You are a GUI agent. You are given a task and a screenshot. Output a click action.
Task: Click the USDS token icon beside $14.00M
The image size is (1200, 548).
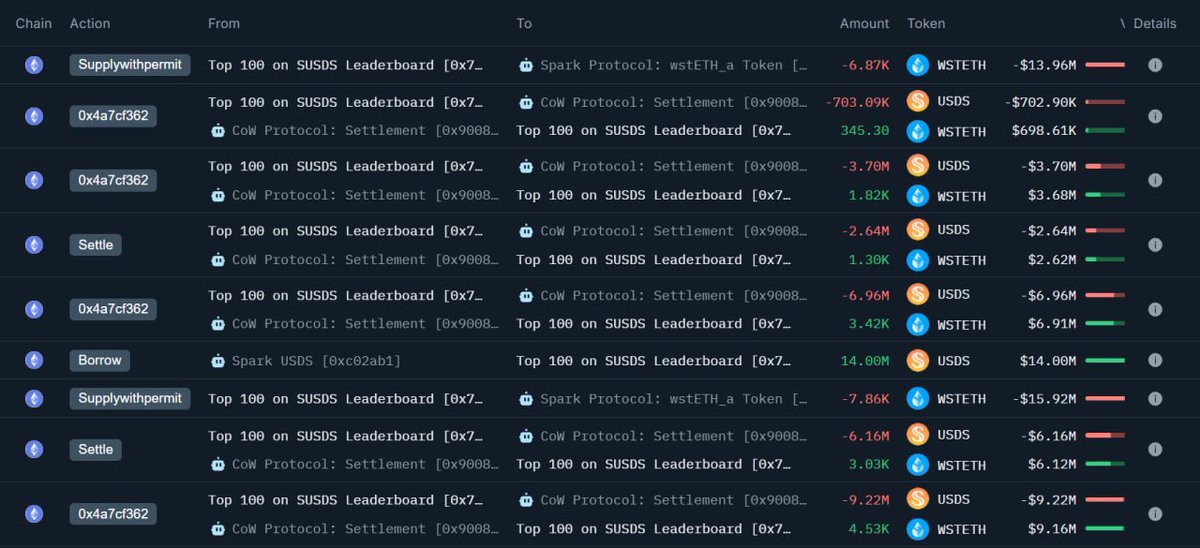(x=918, y=360)
